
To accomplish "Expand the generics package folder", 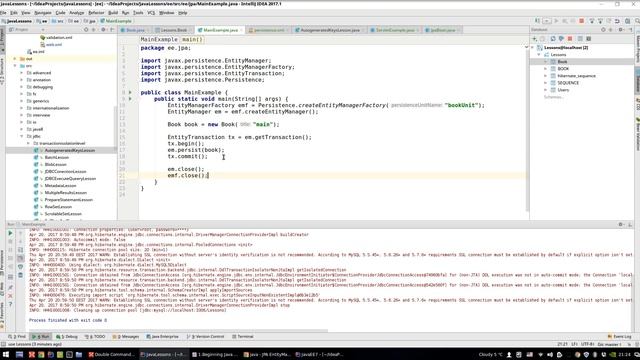I will [x=22, y=101].
